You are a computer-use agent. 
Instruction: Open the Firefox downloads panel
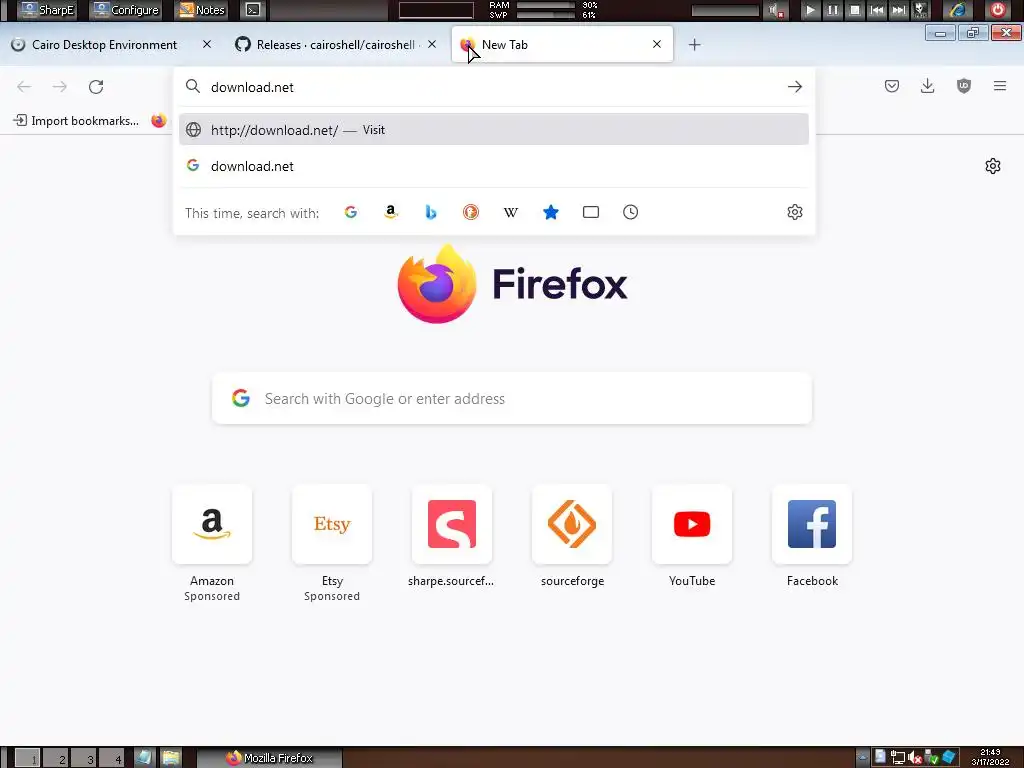pyautogui.click(x=927, y=86)
